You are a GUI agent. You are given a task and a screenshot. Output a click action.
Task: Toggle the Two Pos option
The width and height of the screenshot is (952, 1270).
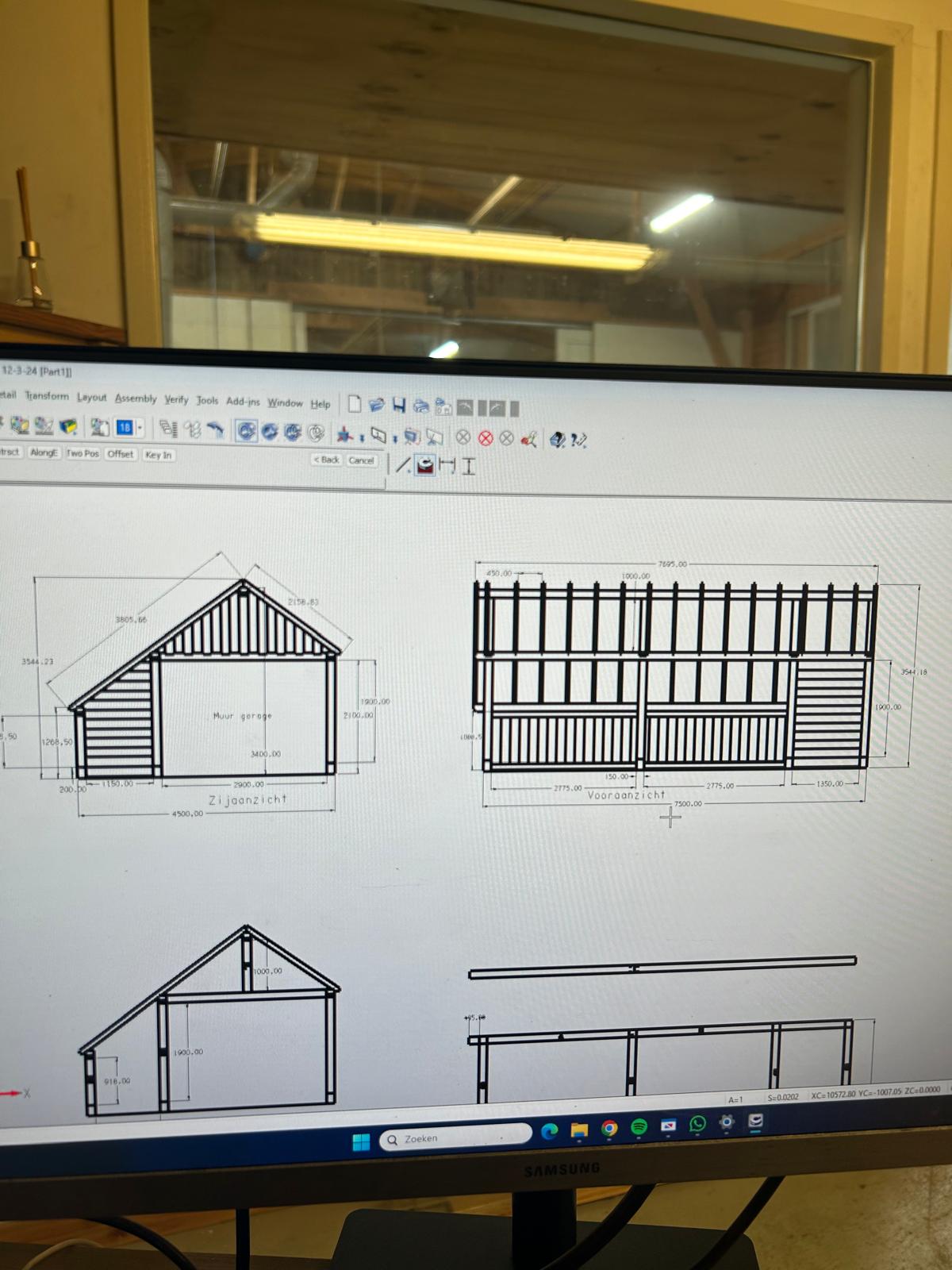83,453
